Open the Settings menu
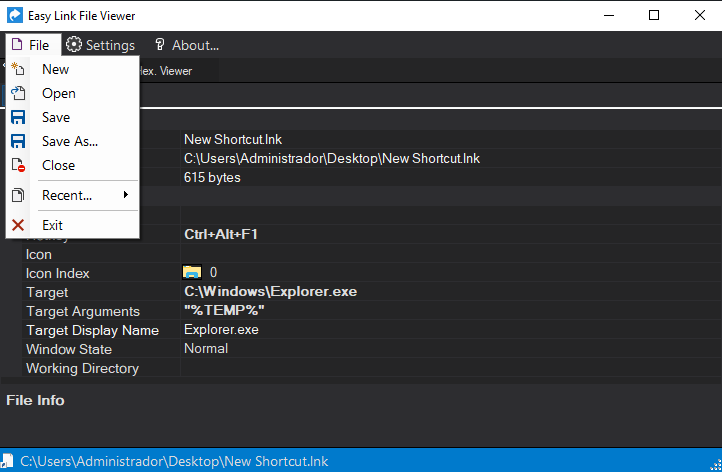This screenshot has height=472, width=722. click(100, 45)
